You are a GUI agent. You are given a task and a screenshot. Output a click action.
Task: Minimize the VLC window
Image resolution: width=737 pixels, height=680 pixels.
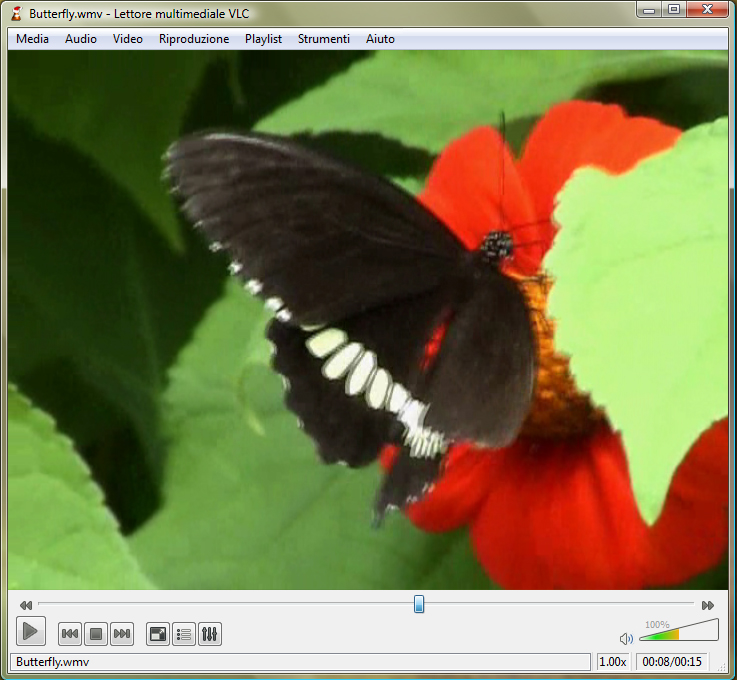pos(649,9)
